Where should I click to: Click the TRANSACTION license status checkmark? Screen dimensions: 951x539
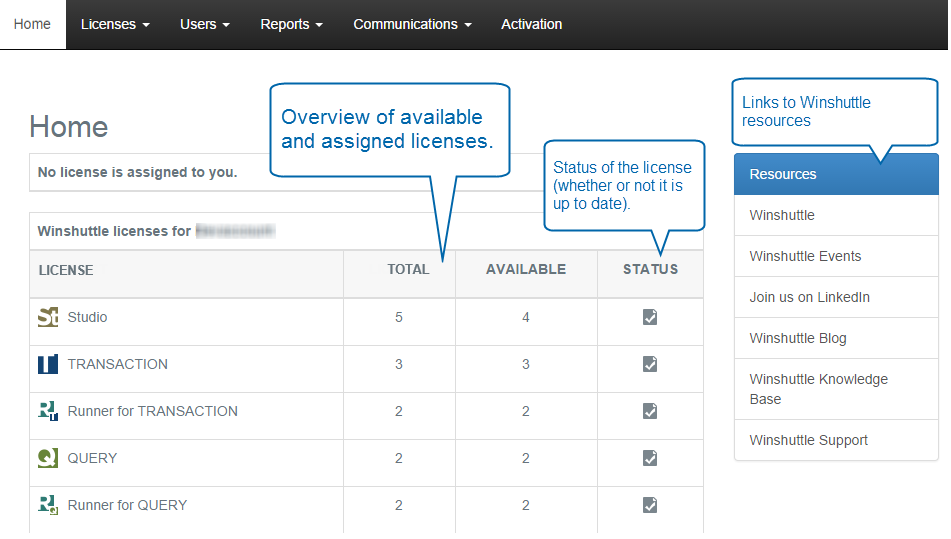tap(650, 364)
